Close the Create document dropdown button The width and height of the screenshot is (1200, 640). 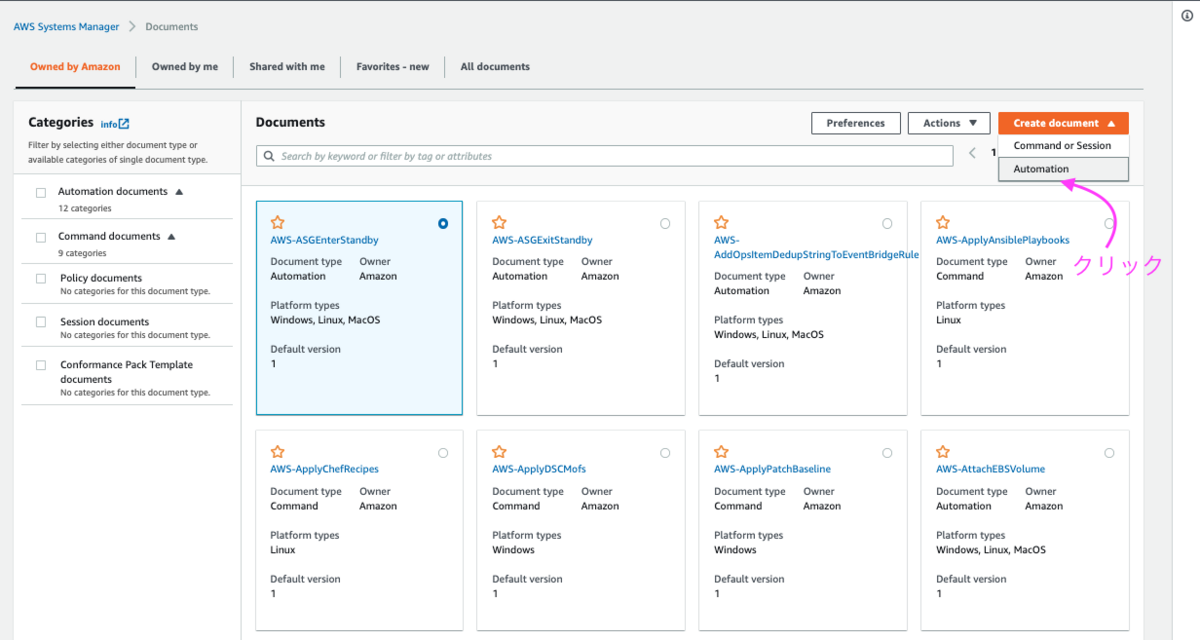click(1063, 123)
